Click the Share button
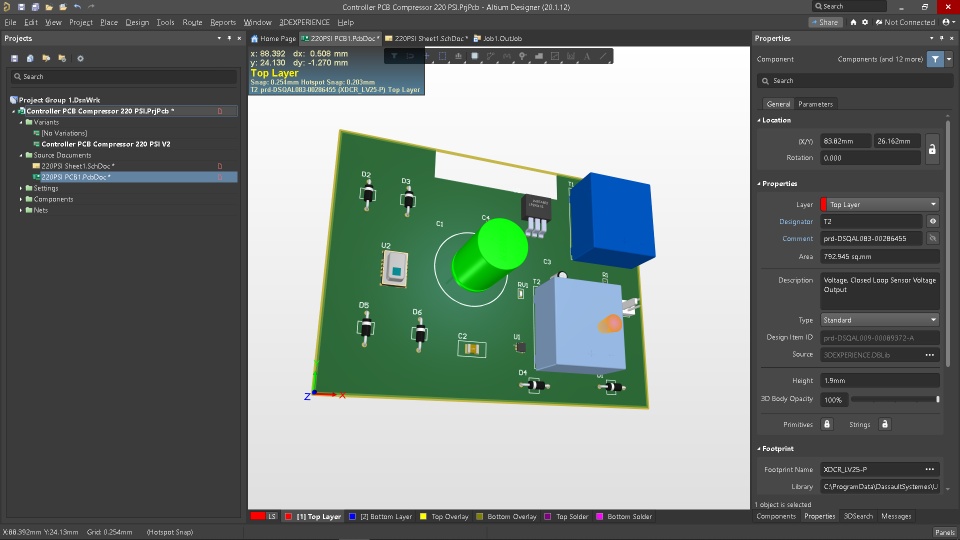The height and width of the screenshot is (540, 960). [825, 22]
